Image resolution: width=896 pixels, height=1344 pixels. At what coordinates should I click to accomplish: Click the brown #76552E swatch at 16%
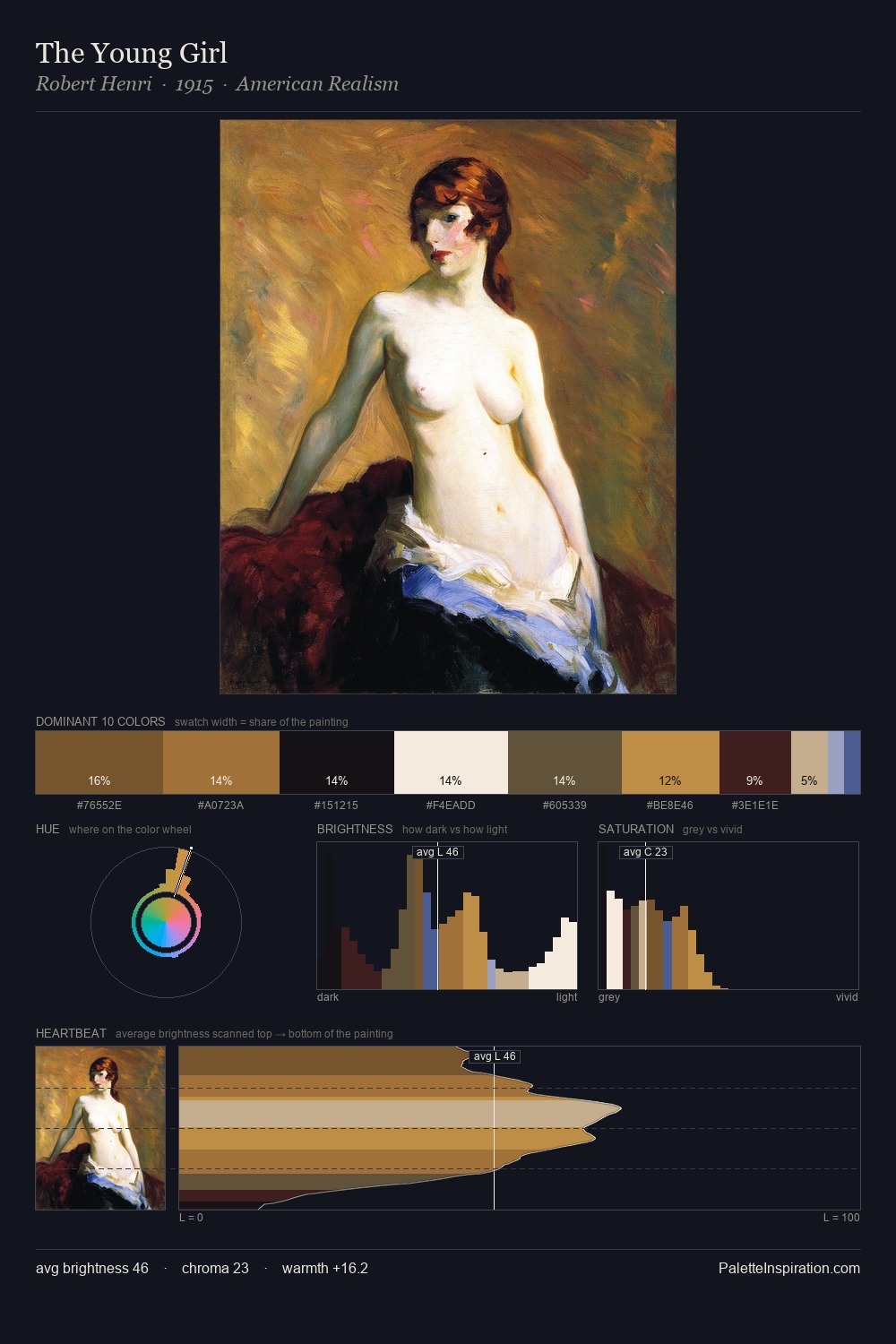[99, 762]
